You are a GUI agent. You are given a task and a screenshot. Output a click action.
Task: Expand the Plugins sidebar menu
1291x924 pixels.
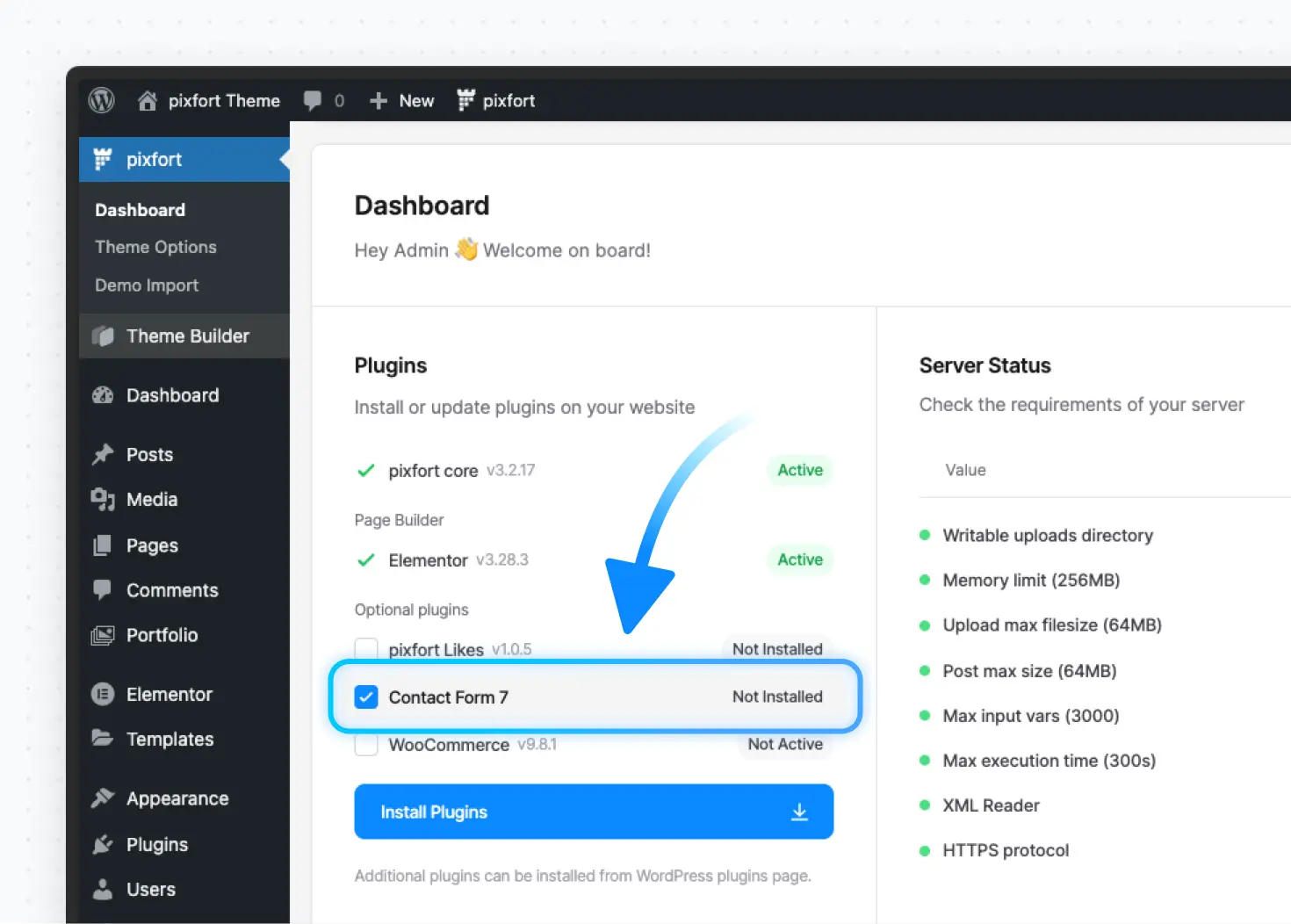pyautogui.click(x=157, y=844)
